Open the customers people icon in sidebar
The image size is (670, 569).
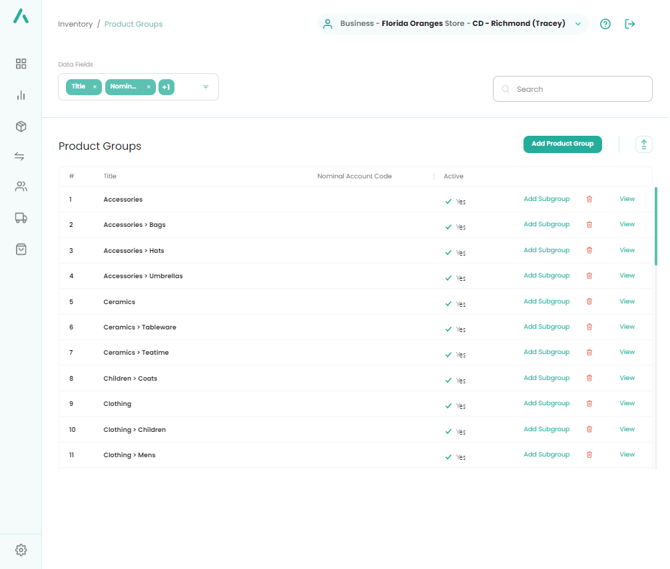click(x=21, y=187)
